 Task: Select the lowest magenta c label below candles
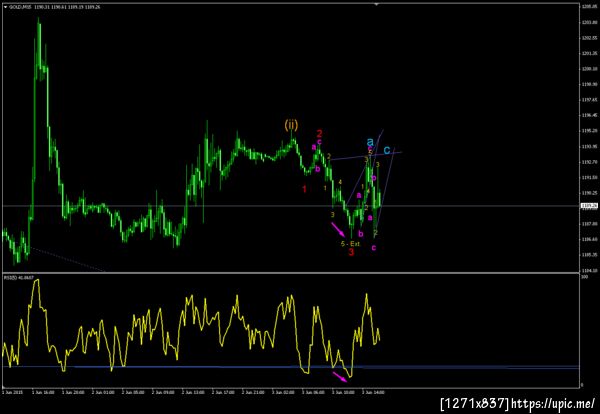(x=374, y=248)
